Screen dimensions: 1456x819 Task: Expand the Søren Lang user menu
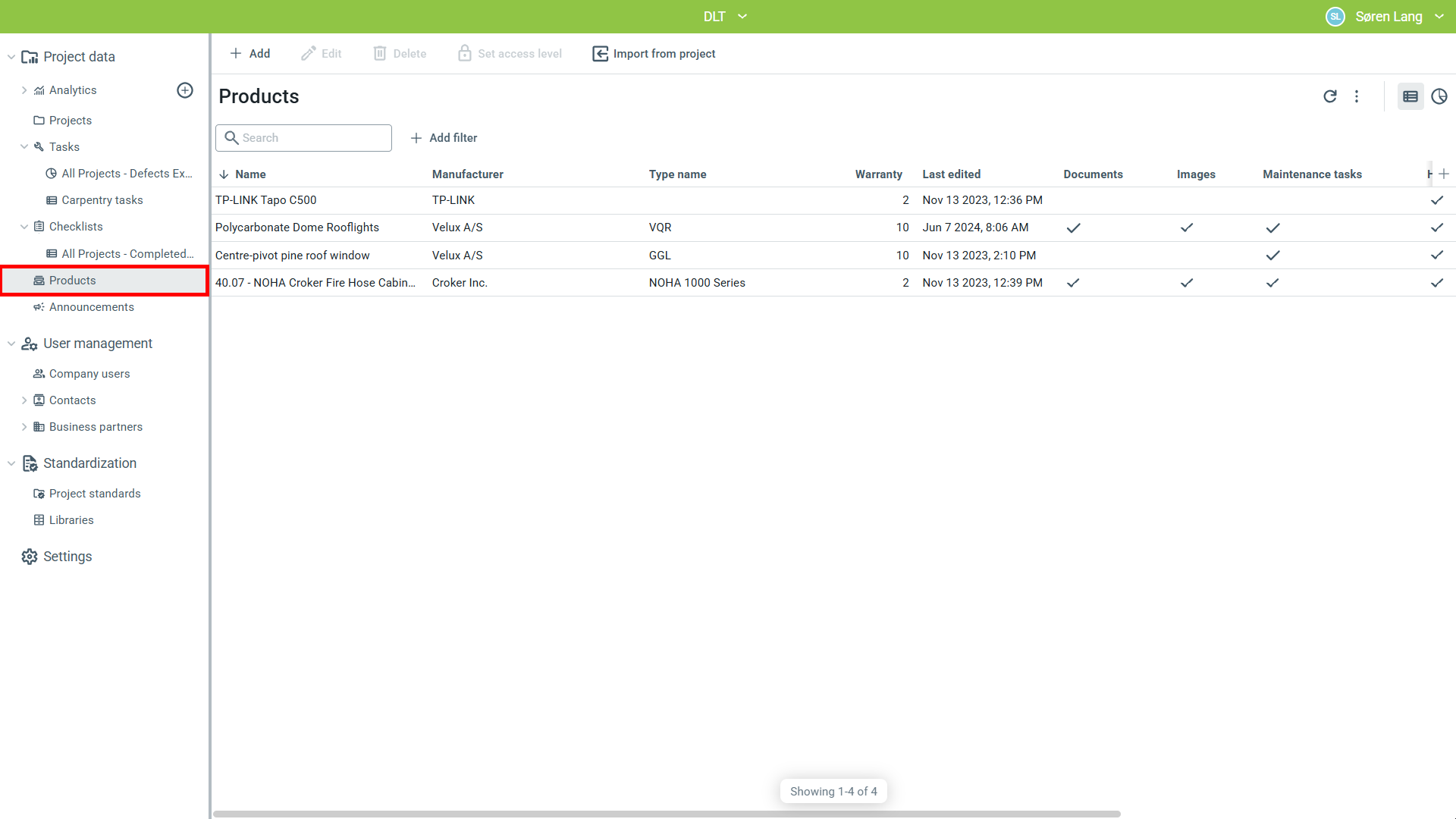[x=1439, y=17]
